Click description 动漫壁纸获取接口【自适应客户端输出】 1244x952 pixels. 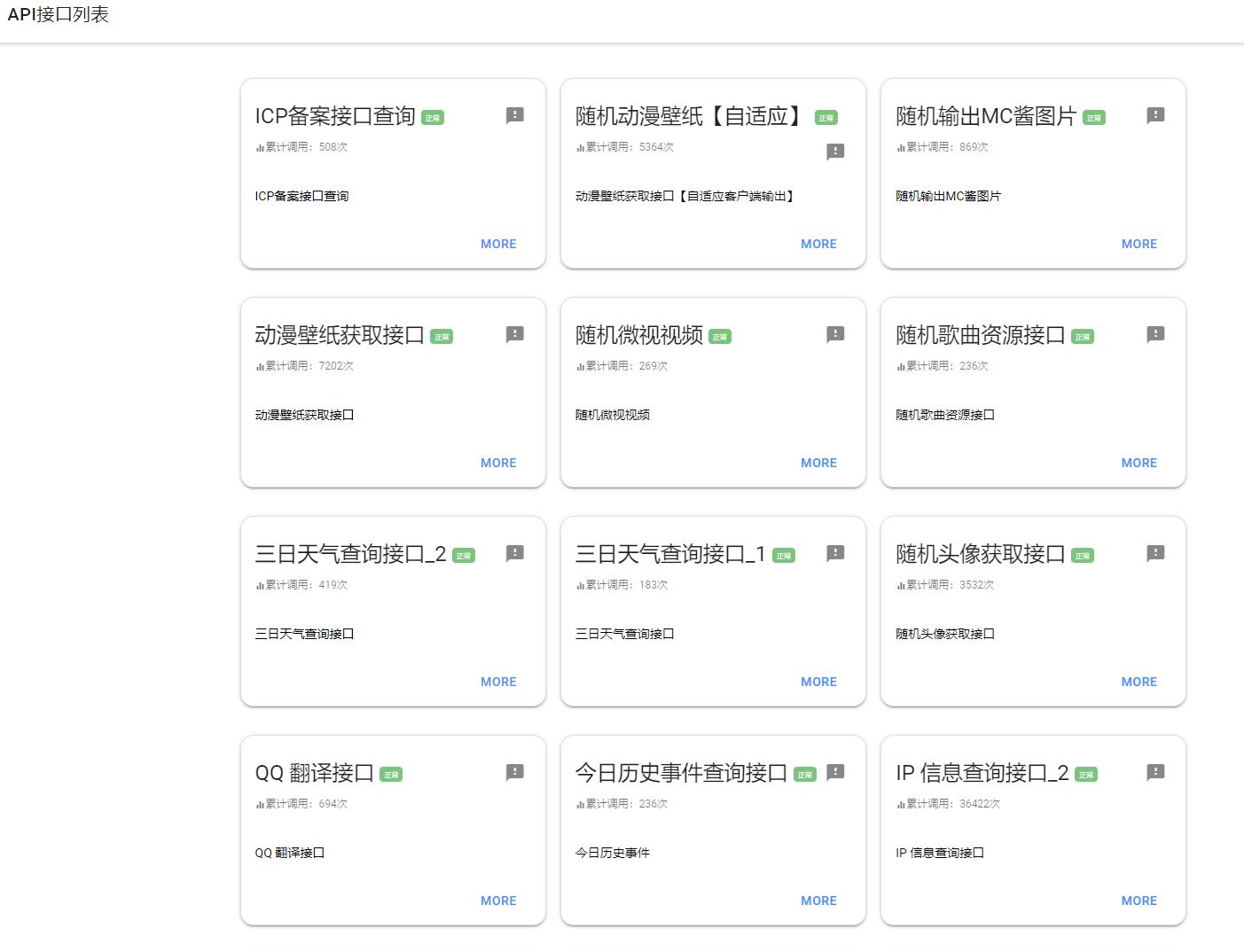click(x=685, y=196)
